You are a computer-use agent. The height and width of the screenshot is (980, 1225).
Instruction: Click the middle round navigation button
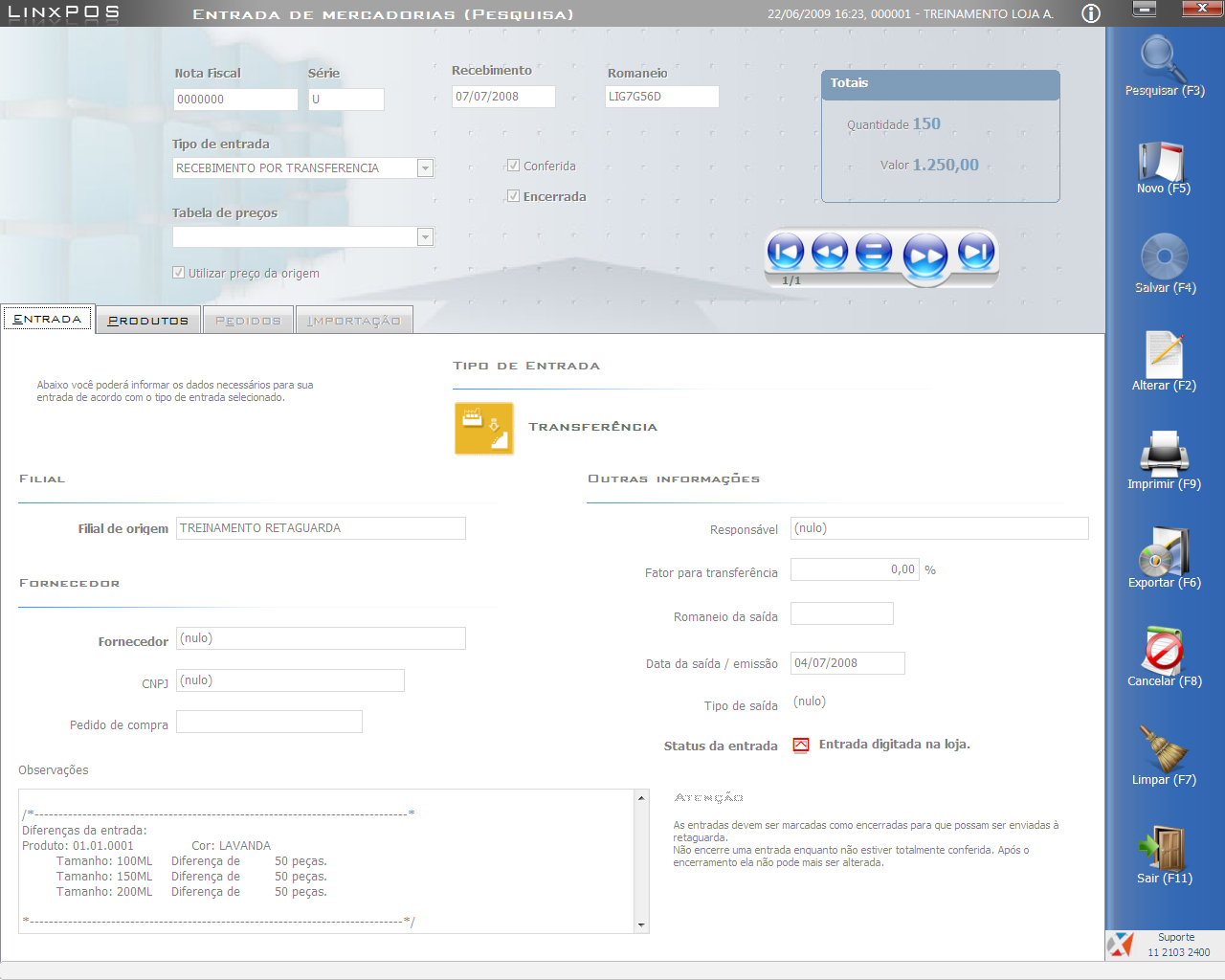click(x=874, y=253)
